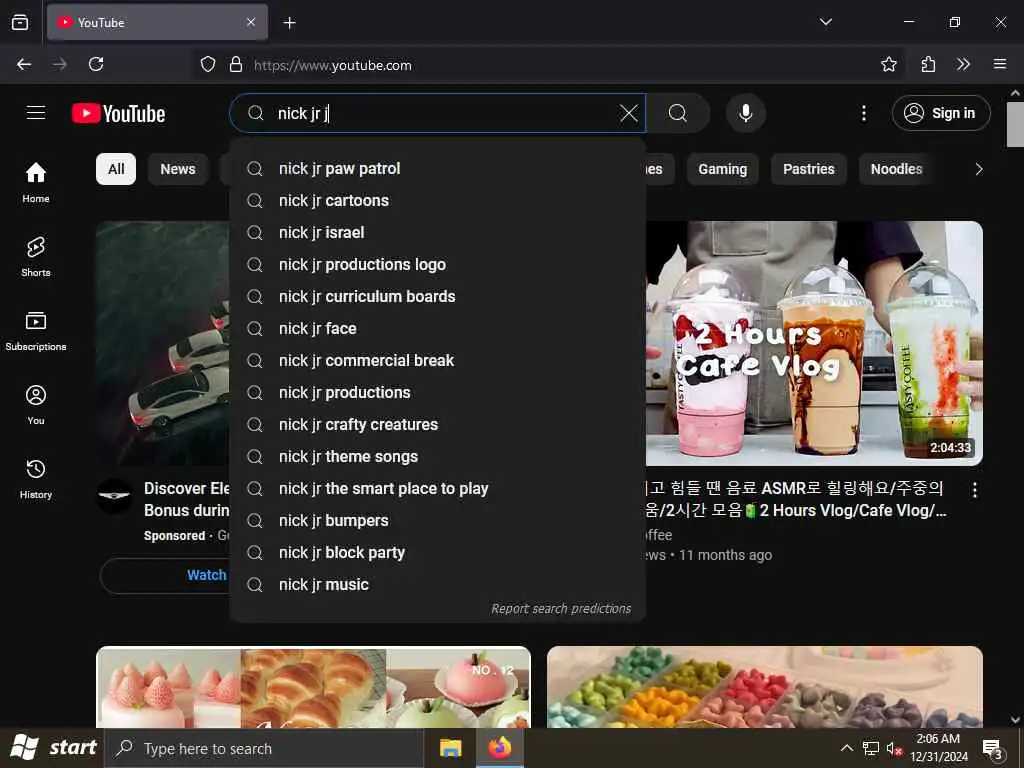The image size is (1024, 768).
Task: Choose suggestion nick jr bumpers
Action: [x=438, y=520]
